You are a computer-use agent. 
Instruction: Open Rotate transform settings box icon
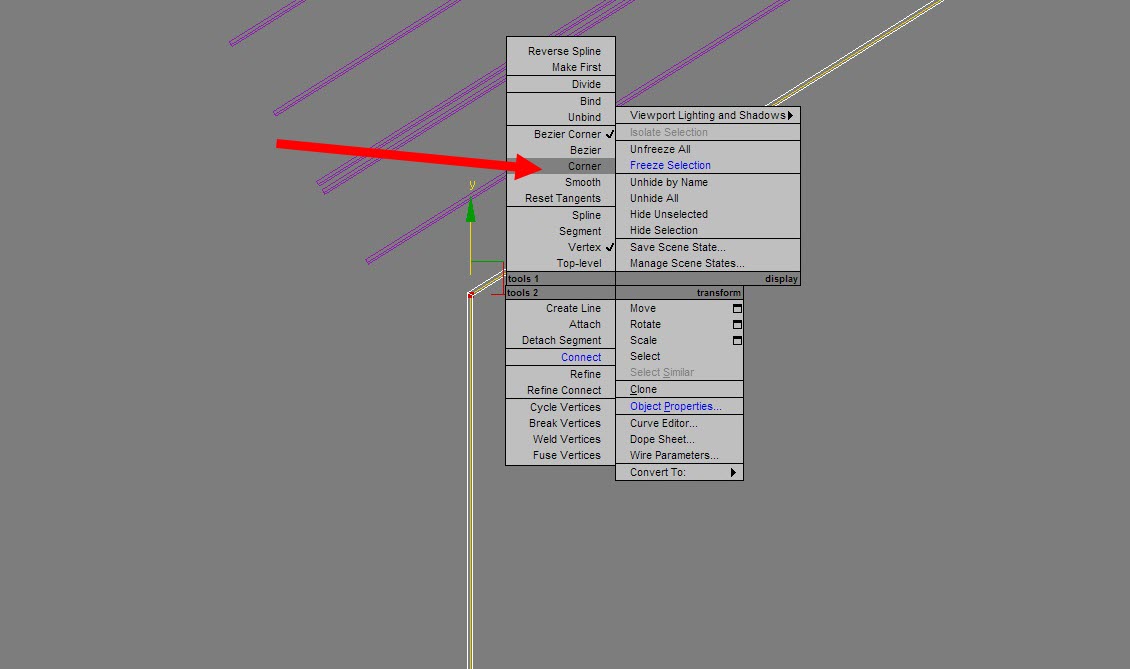737,324
